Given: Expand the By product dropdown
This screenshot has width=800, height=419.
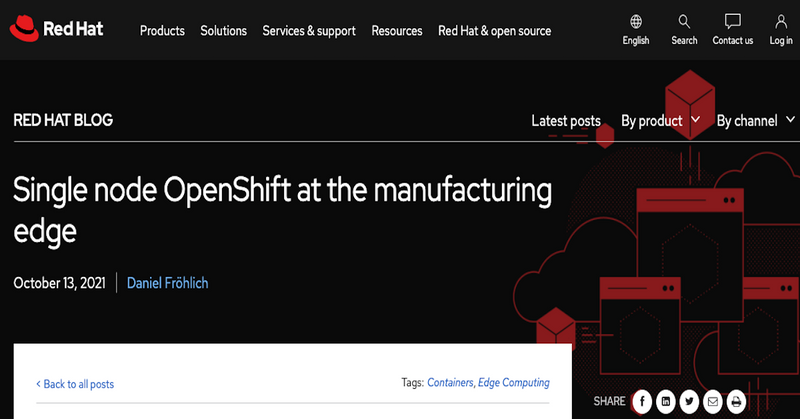Looking at the screenshot, I should click(660, 121).
